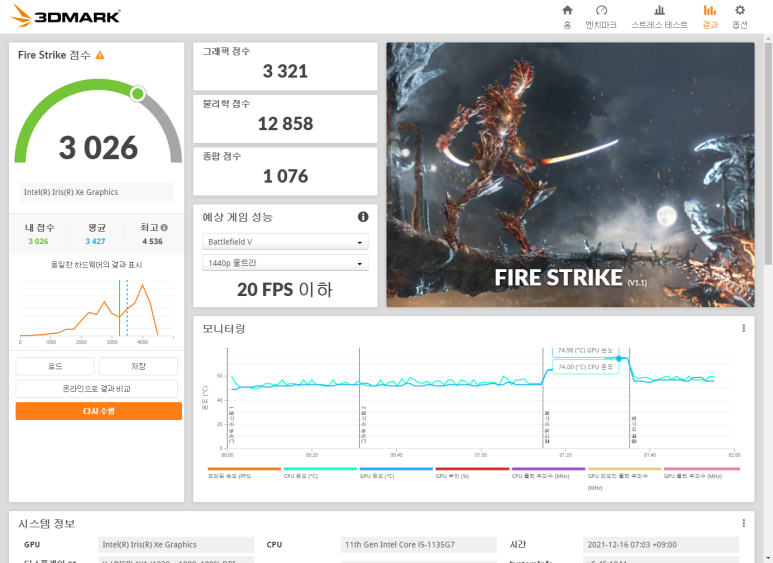Open the Results (결과) tab
Viewport: 773px width, 563px height.
710,17
